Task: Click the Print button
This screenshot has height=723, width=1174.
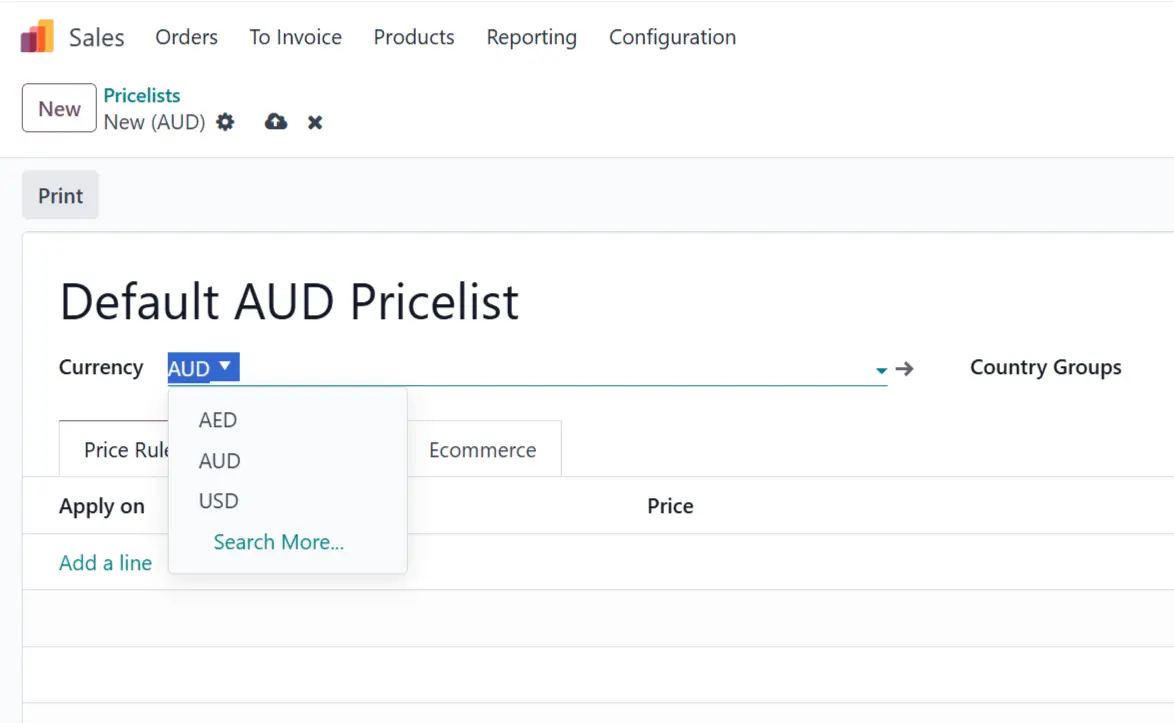Action: click(x=60, y=195)
